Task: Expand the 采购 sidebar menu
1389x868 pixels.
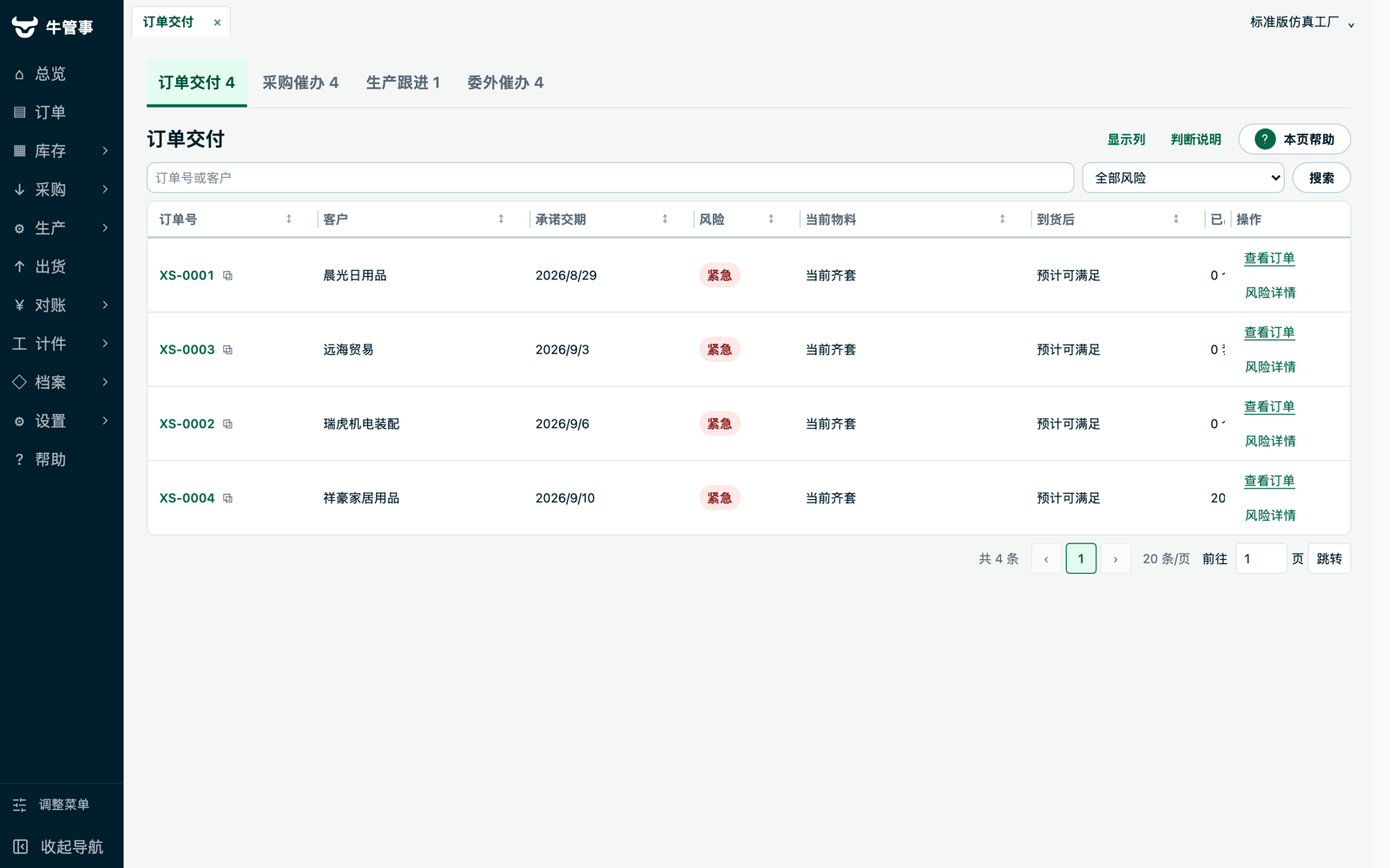Action: click(62, 189)
